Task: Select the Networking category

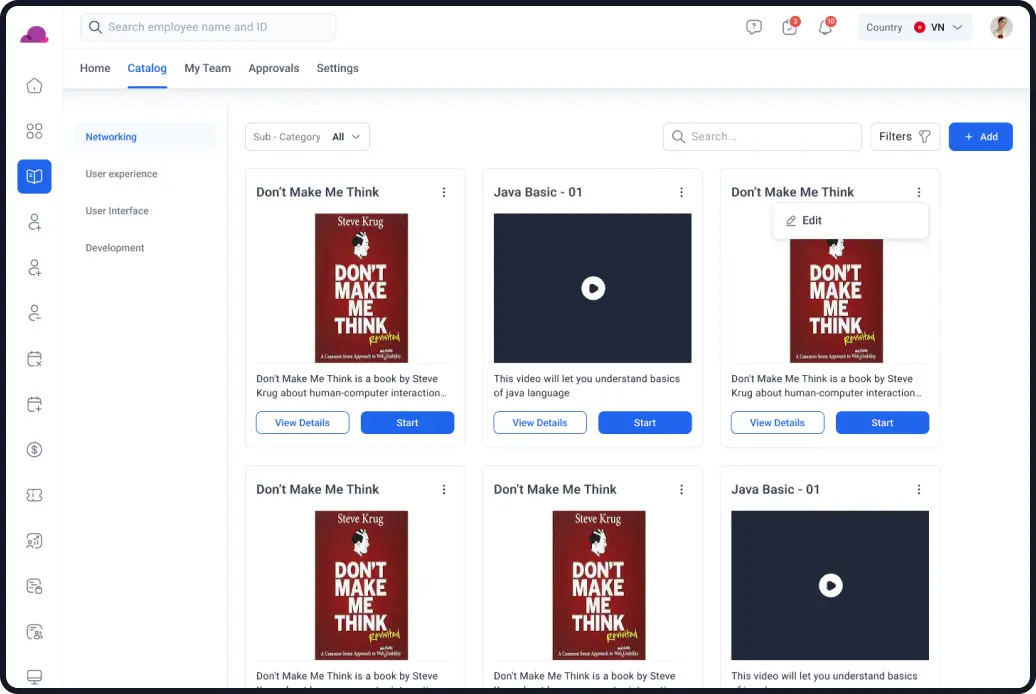Action: 145,137
